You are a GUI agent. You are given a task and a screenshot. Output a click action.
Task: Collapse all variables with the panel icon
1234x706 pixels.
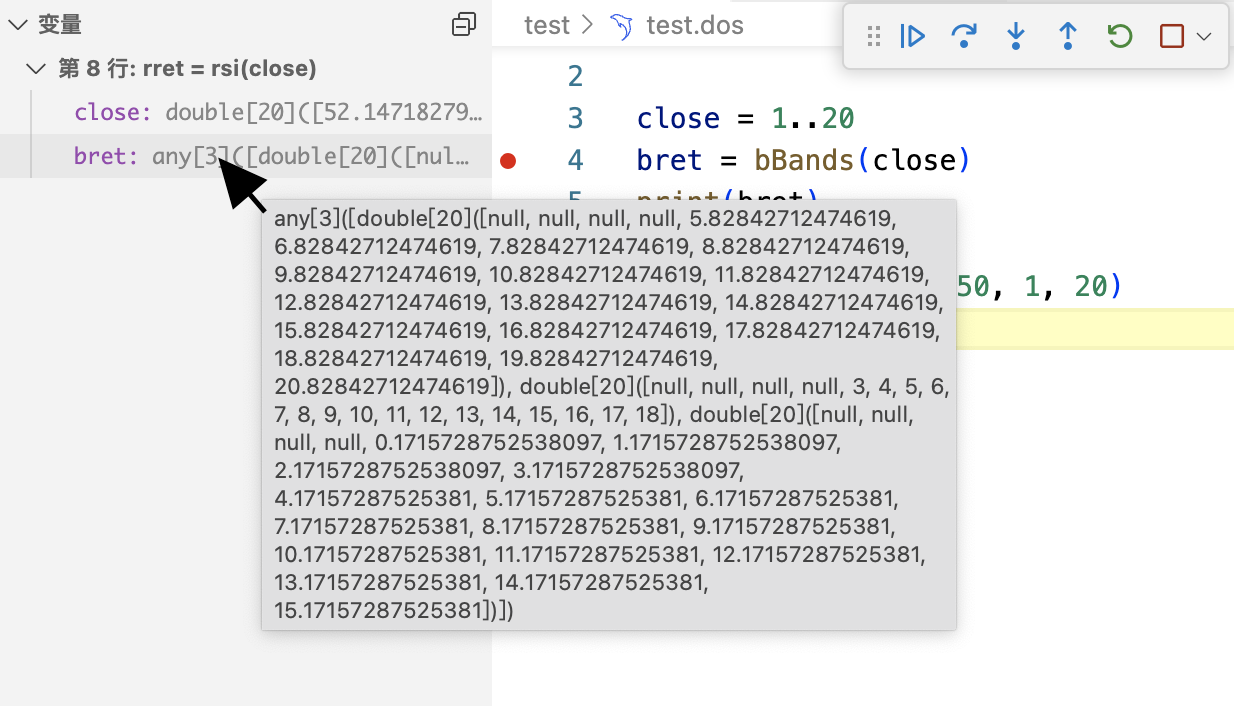(x=464, y=26)
